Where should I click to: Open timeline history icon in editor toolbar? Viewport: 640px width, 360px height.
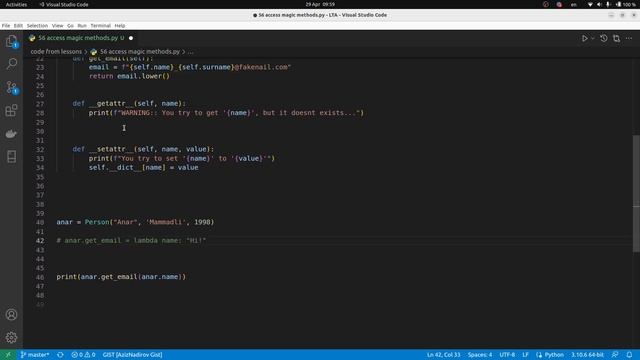[604, 38]
